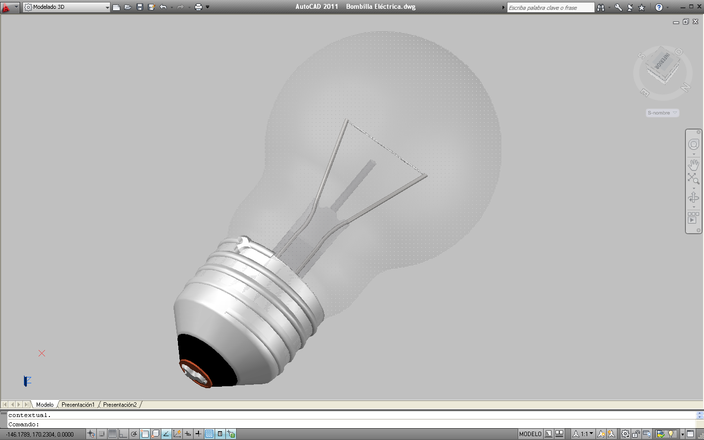Toggle Grid Display in status bar
Viewport: 704px width, 440px height.
(x=112, y=434)
